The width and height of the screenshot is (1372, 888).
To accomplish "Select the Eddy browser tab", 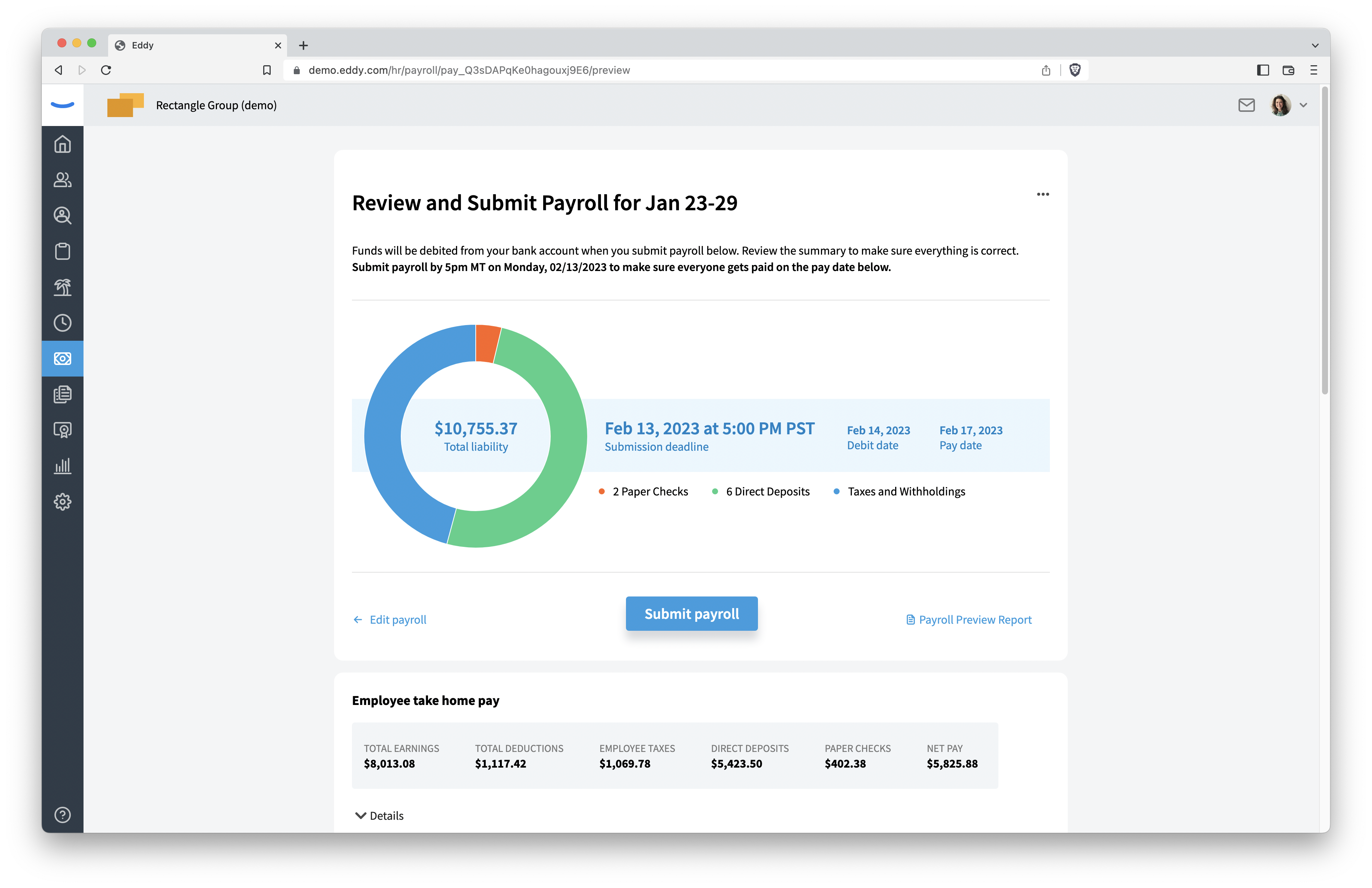I will pyautogui.click(x=198, y=45).
